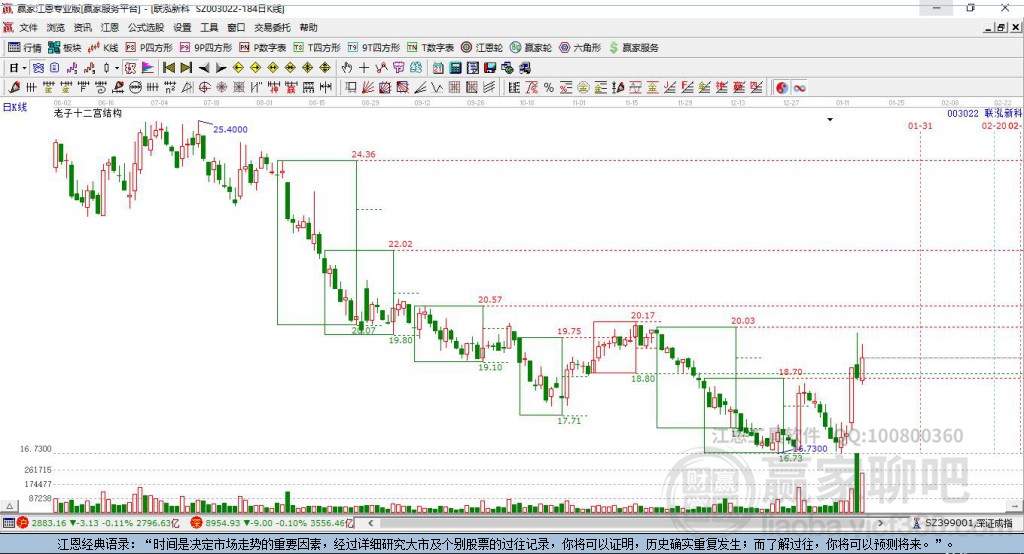Open the P数字表 tool
Viewport: 1024px width, 554px height.
pyautogui.click(x=263, y=48)
